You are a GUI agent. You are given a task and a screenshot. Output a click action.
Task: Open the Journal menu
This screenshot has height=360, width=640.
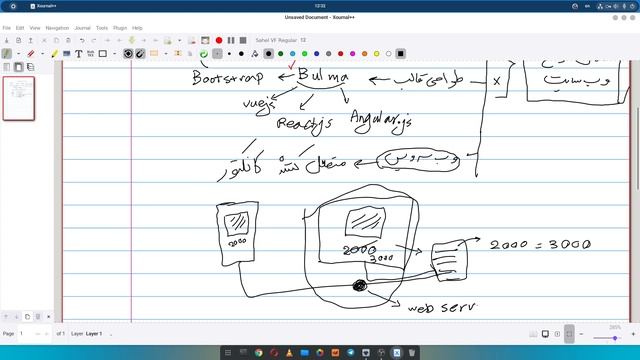coord(82,28)
